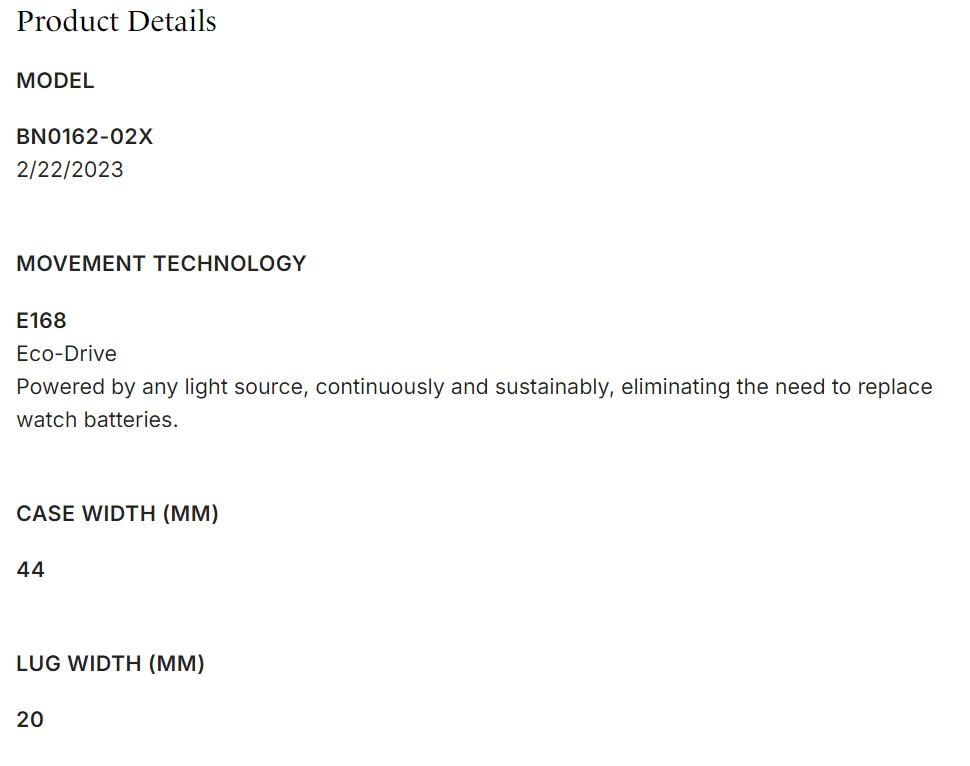Click the date 2/22/2023
Screen dimensions: 970x766
pos(70,169)
